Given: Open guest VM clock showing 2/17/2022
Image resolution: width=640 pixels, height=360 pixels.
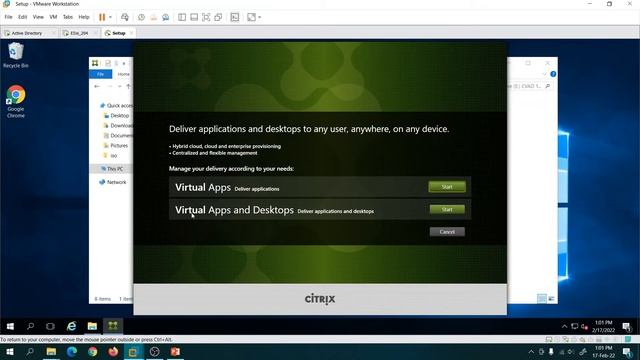Looking at the screenshot, I should tap(603, 327).
